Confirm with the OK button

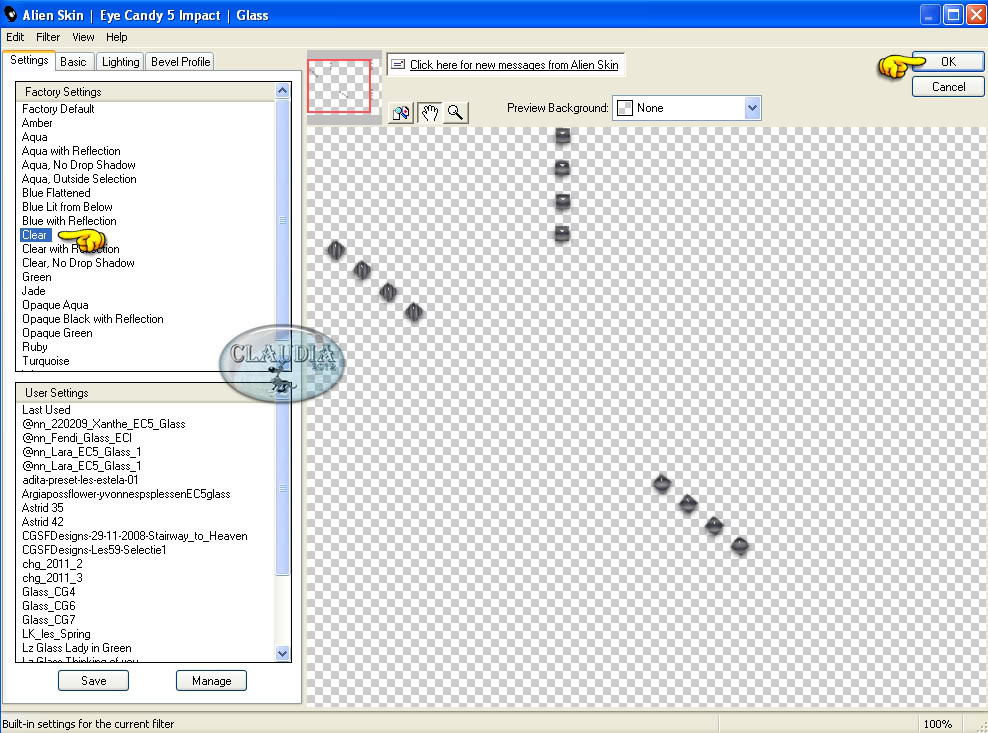point(948,61)
